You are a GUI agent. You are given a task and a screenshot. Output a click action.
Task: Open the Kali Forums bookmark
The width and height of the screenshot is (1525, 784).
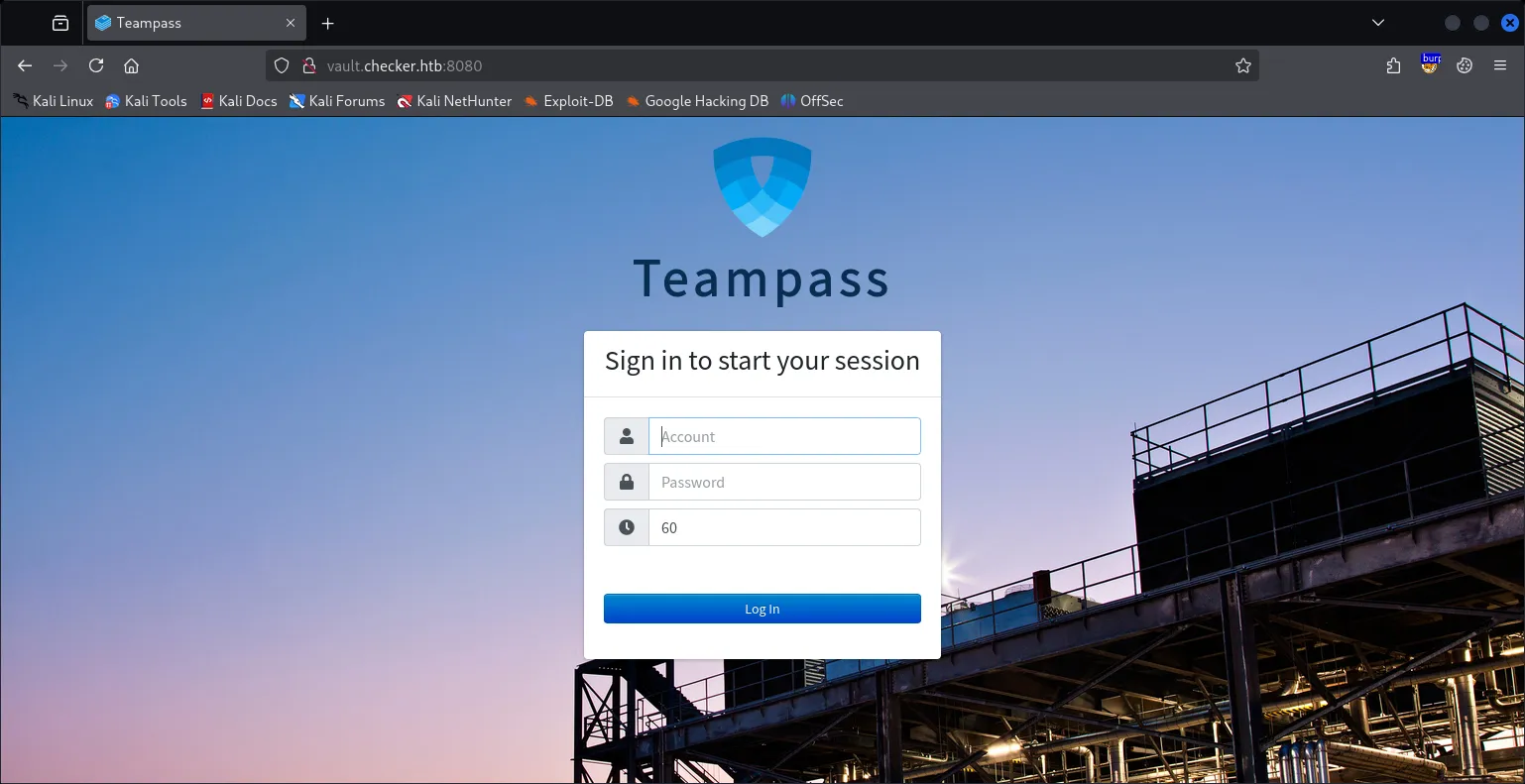pos(337,101)
